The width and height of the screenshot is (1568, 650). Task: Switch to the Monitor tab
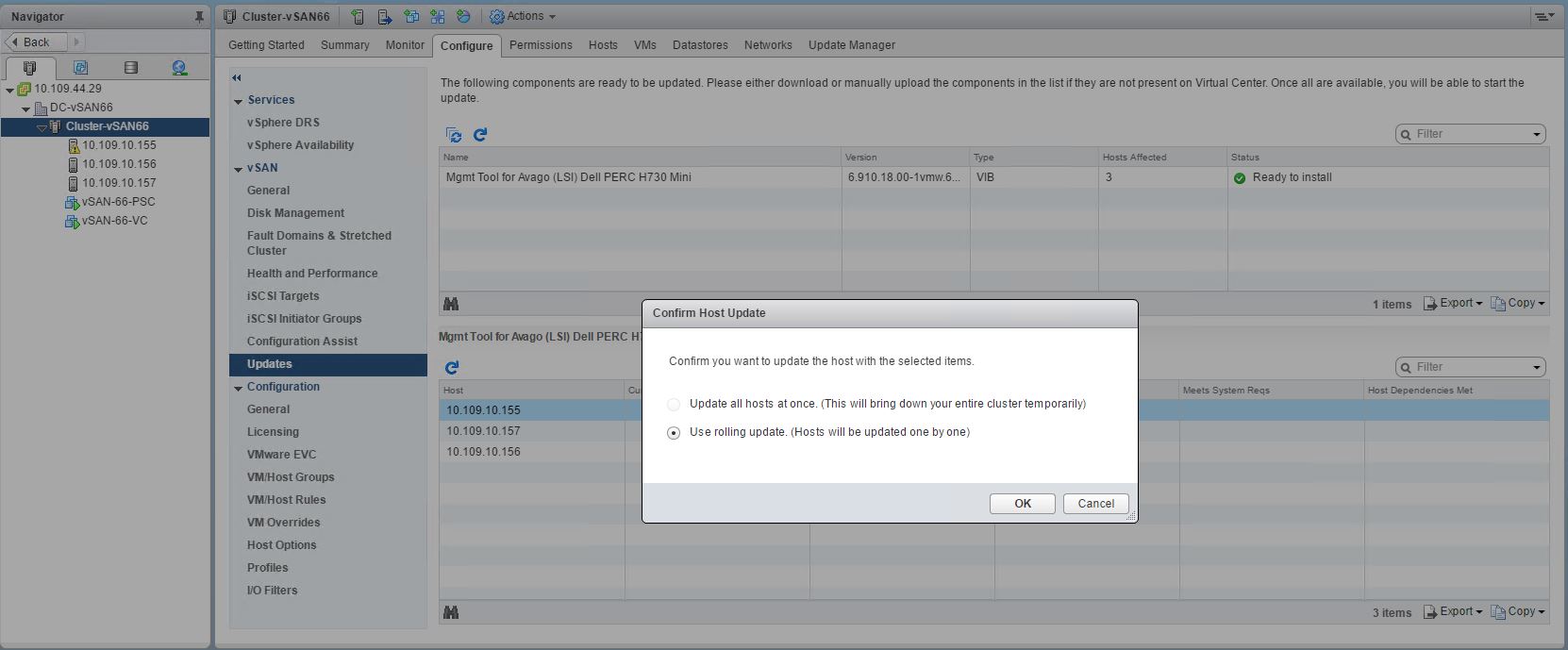tap(405, 45)
